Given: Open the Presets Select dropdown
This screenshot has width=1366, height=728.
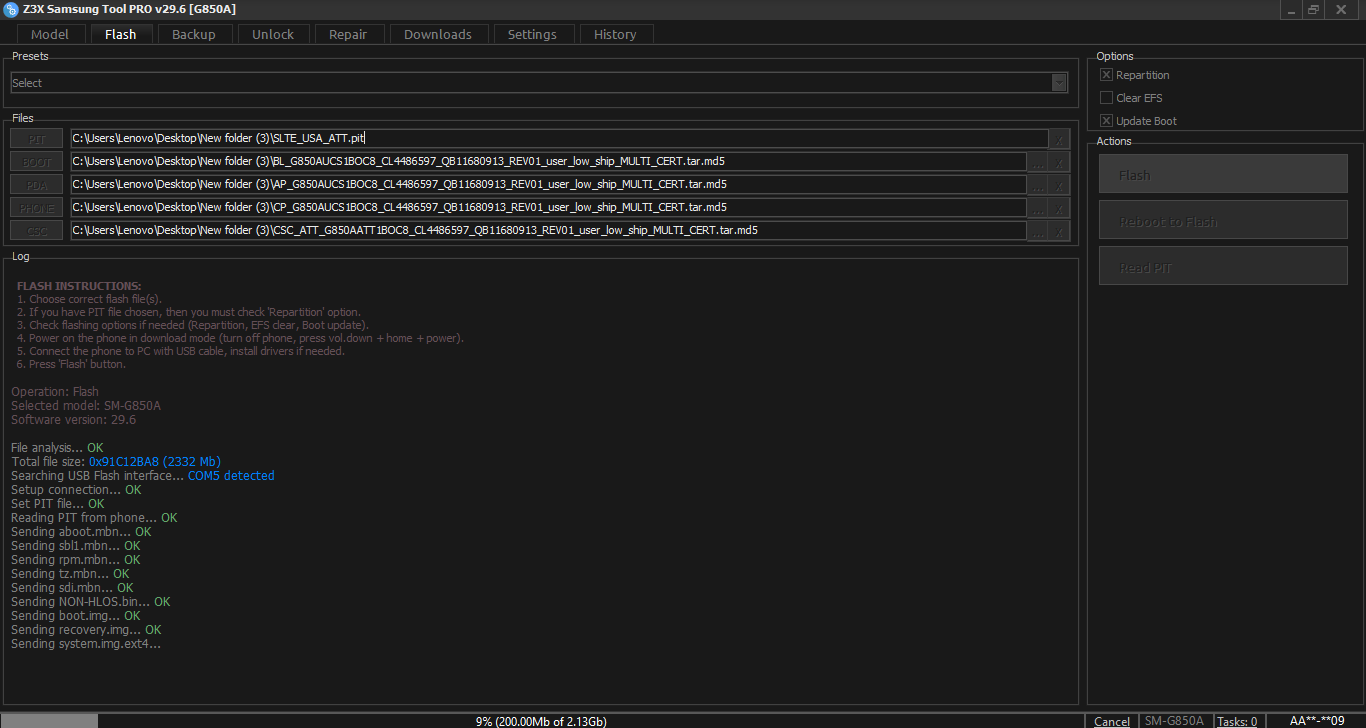Looking at the screenshot, I should [530, 83].
